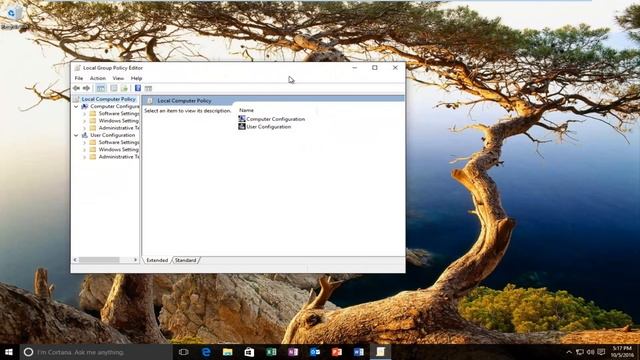Screen dimensions: 640x360
Task: Open the Help menu
Action: pyautogui.click(x=136, y=78)
